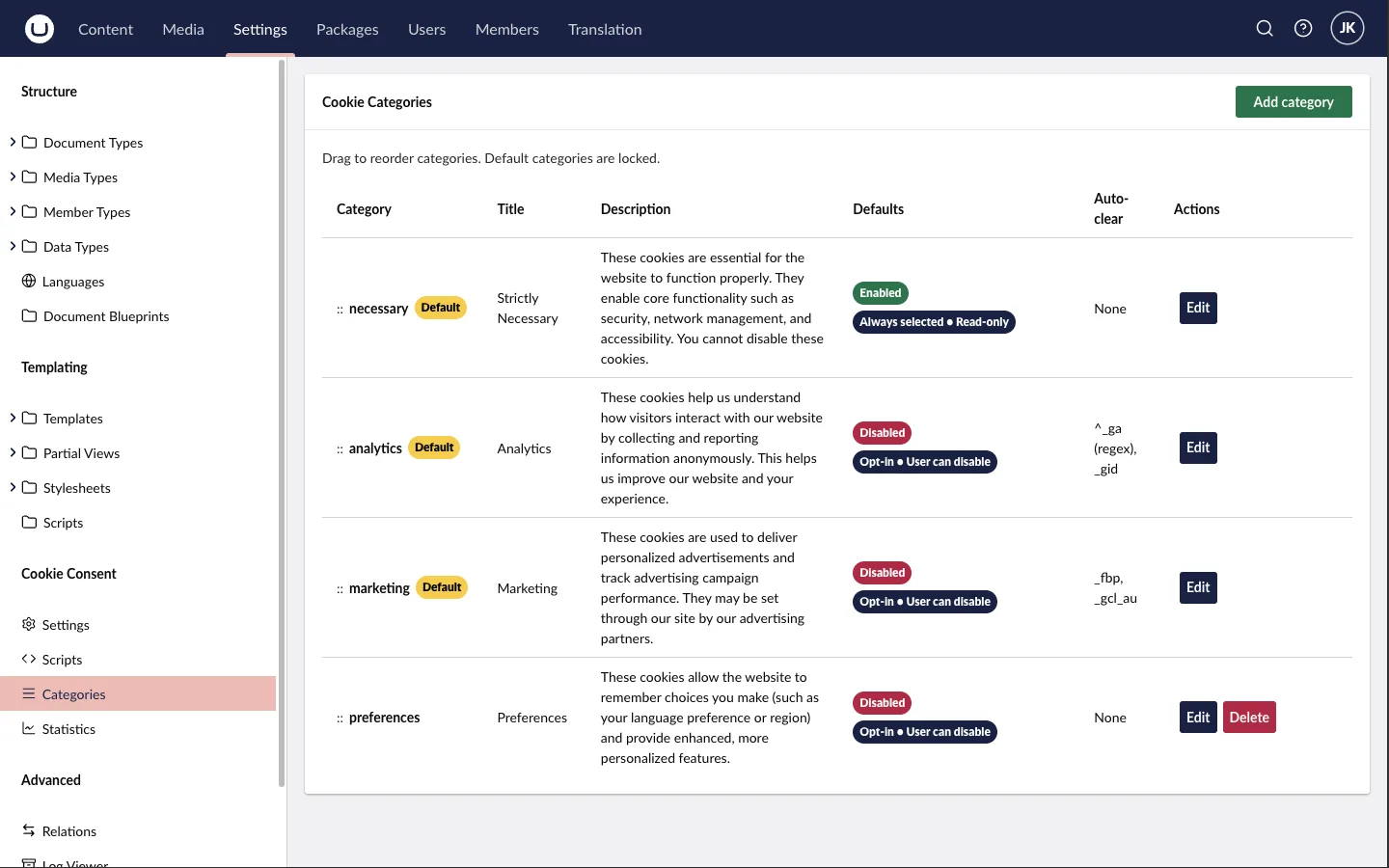This screenshot has height=868, width=1389.
Task: Click the Cookie Consent Scripts code icon
Action: [x=29, y=660]
